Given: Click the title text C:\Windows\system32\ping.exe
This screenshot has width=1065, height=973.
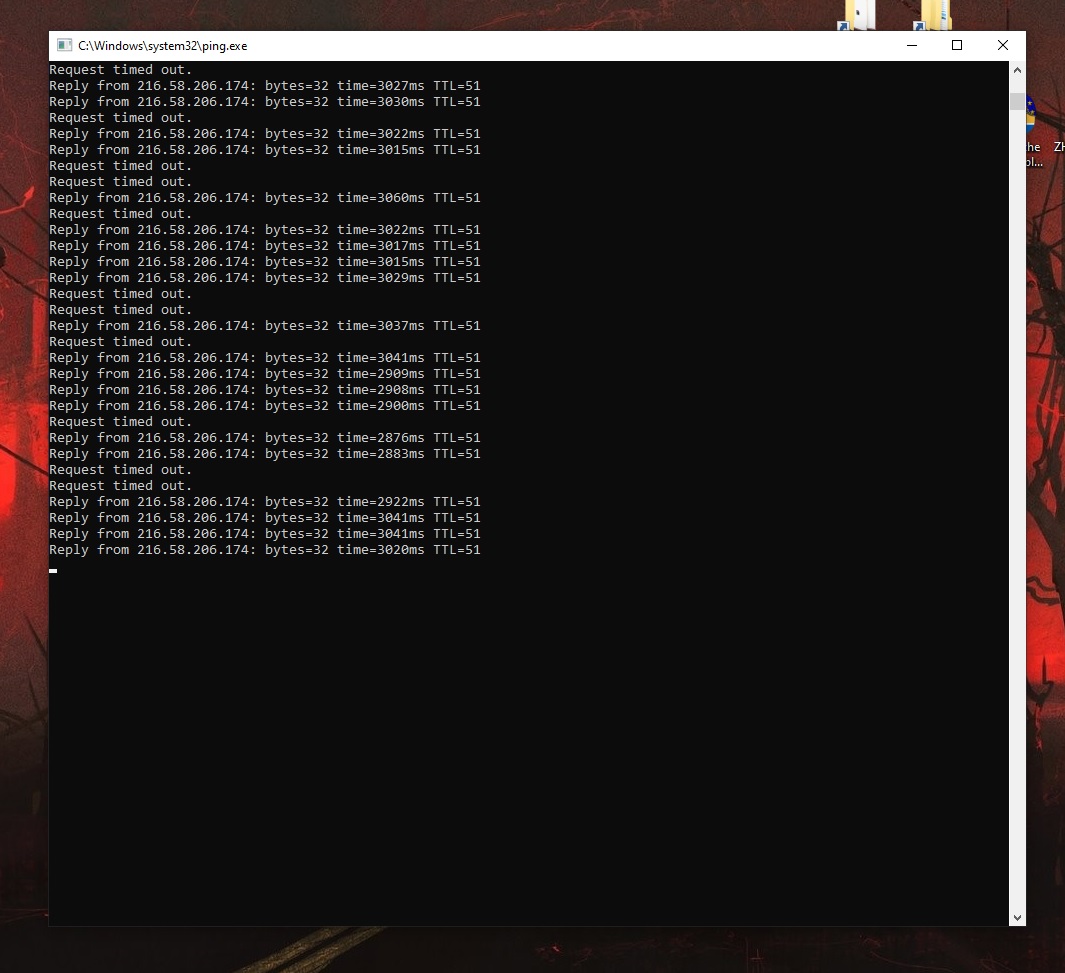Looking at the screenshot, I should point(162,45).
